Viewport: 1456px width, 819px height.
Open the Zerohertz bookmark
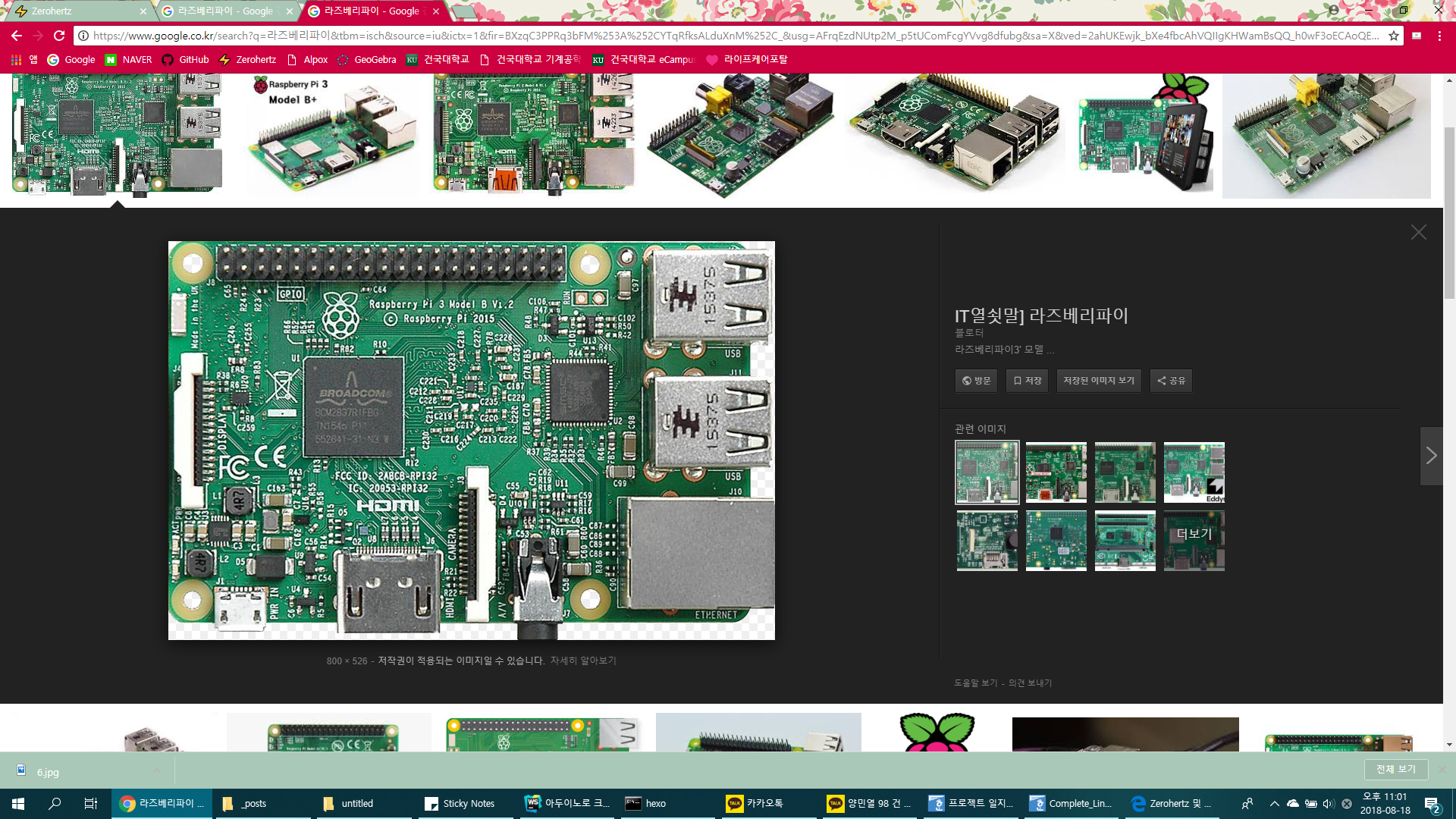pyautogui.click(x=247, y=59)
